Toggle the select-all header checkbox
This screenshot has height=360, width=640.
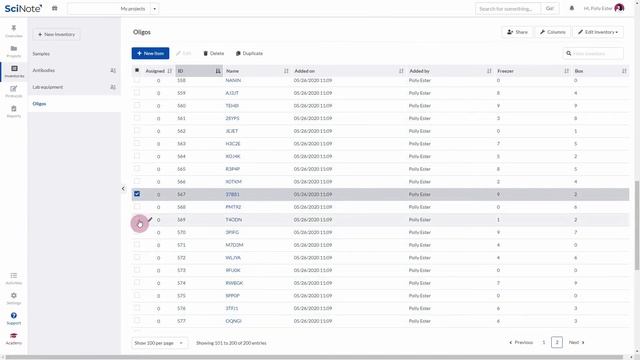click(137, 70)
